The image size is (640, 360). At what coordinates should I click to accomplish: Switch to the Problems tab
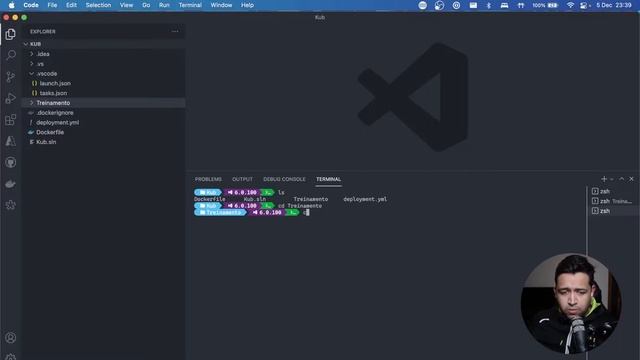(208, 179)
